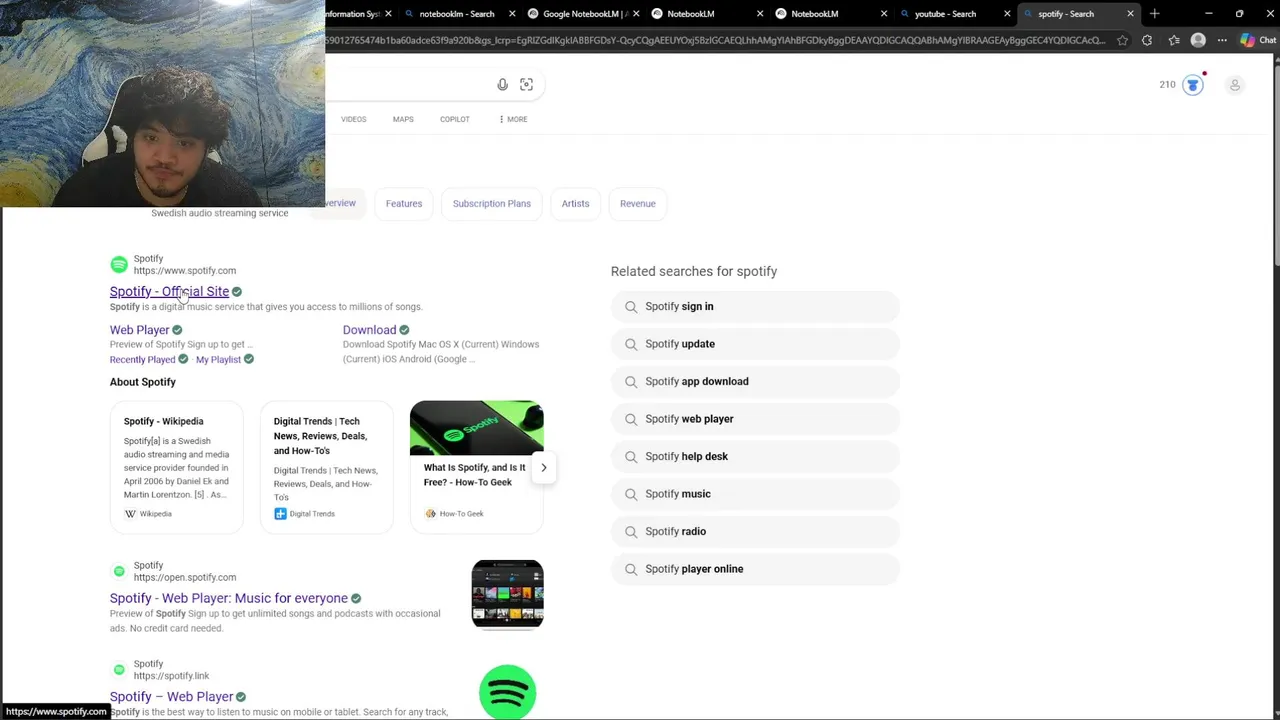Show next About Spotify carousel cards
Screen dimensions: 1280x720
click(x=543, y=467)
